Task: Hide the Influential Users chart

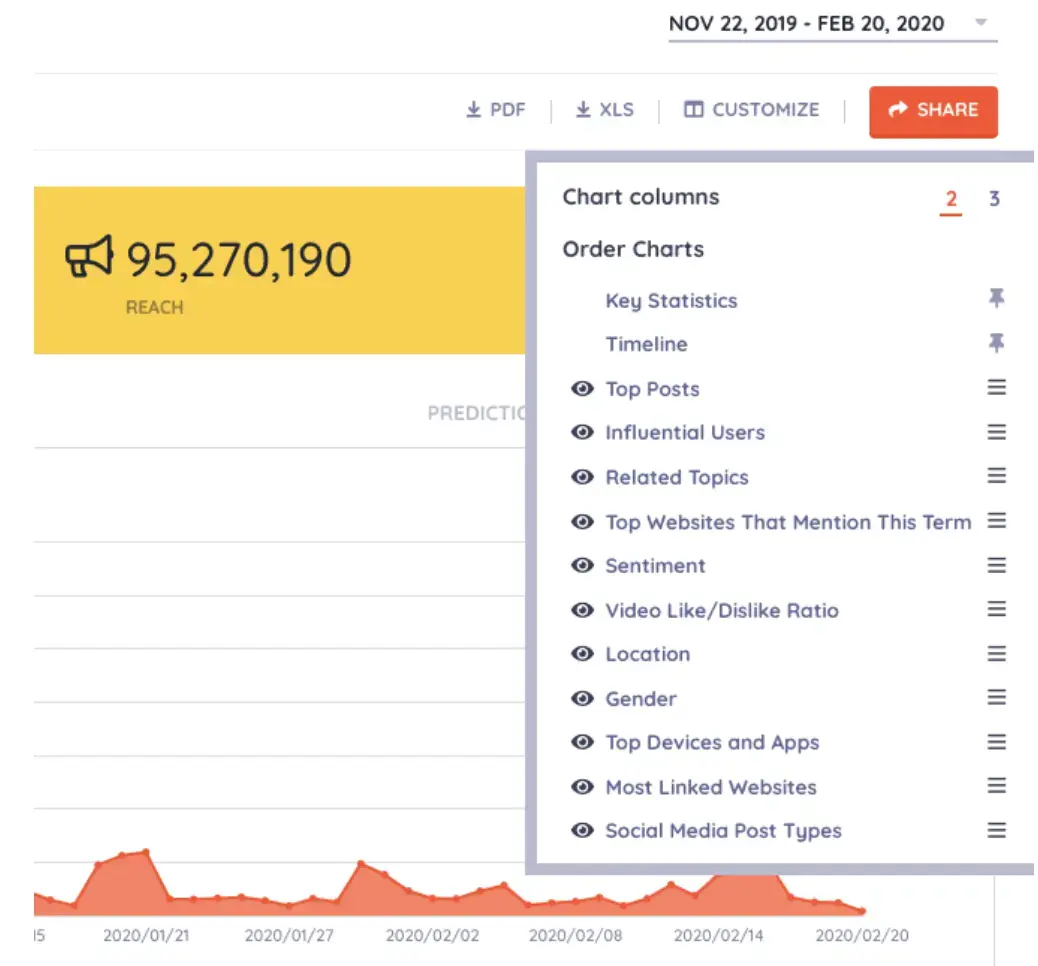Action: pyautogui.click(x=582, y=433)
